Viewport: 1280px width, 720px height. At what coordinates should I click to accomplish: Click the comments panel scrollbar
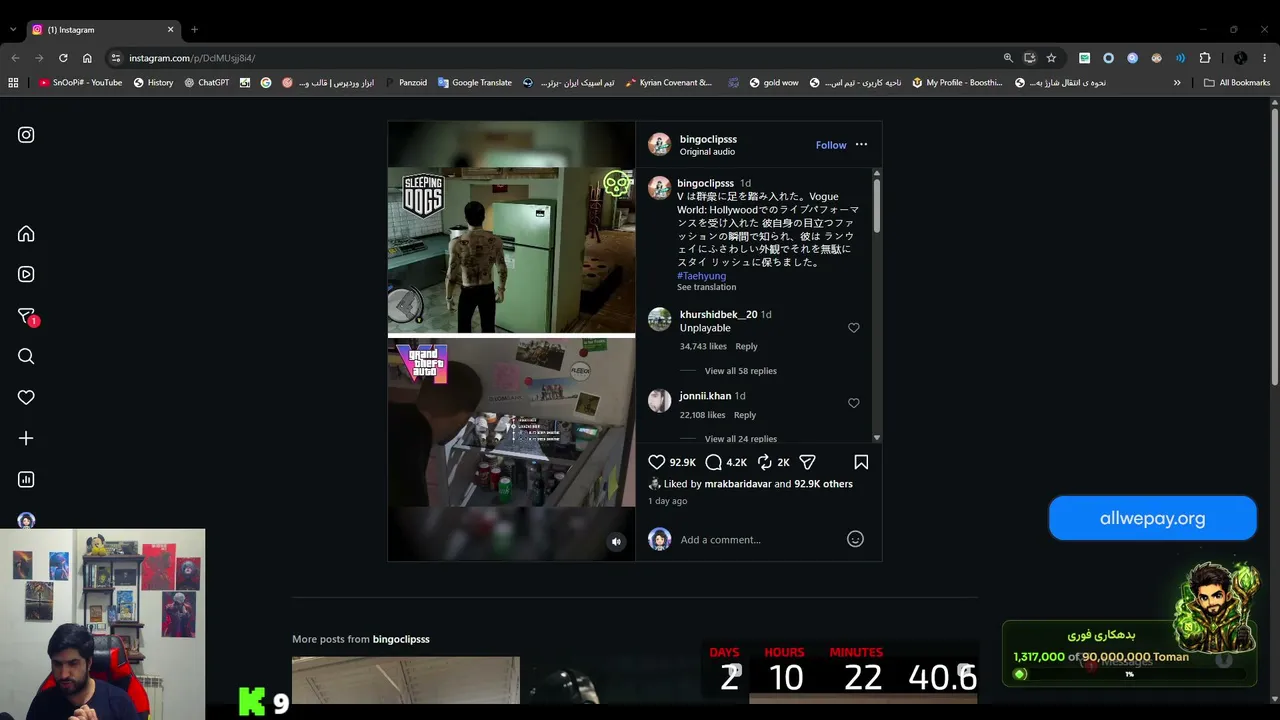point(877,205)
